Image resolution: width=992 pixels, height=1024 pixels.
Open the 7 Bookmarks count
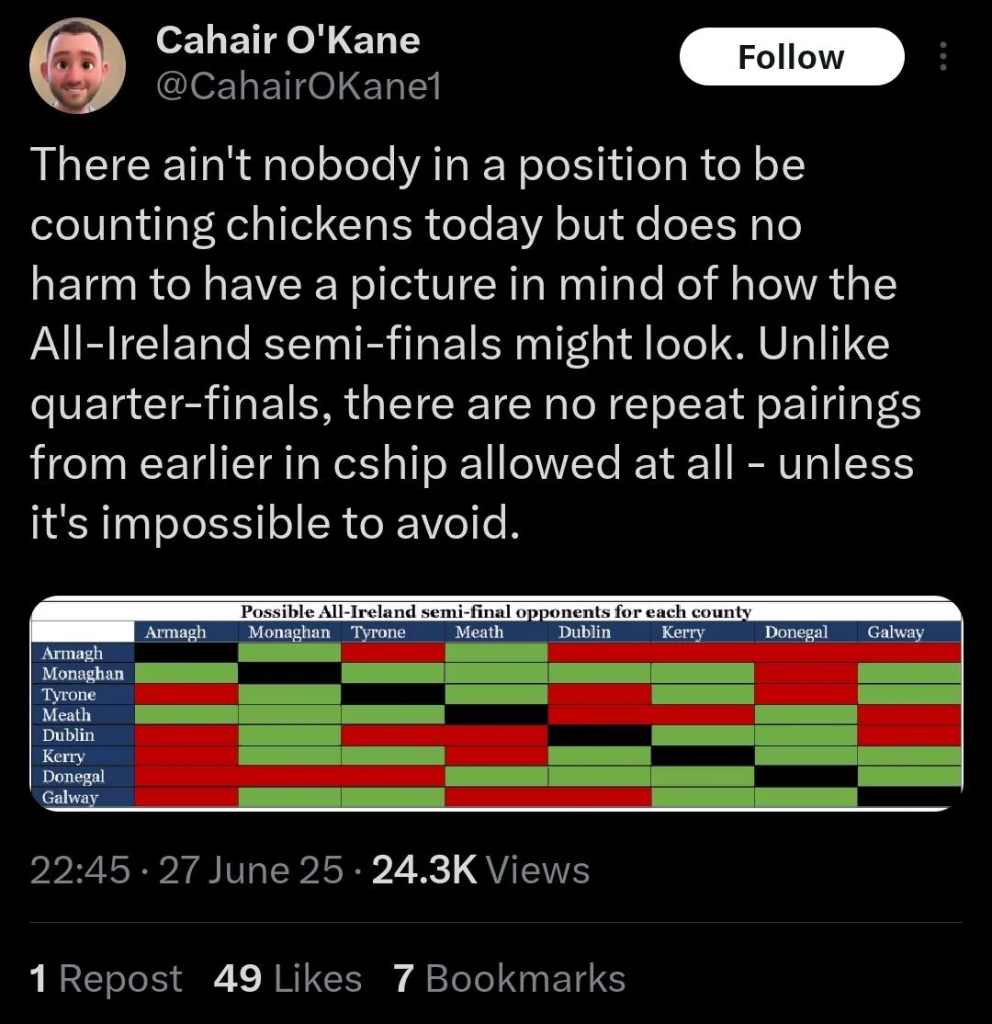tap(509, 978)
